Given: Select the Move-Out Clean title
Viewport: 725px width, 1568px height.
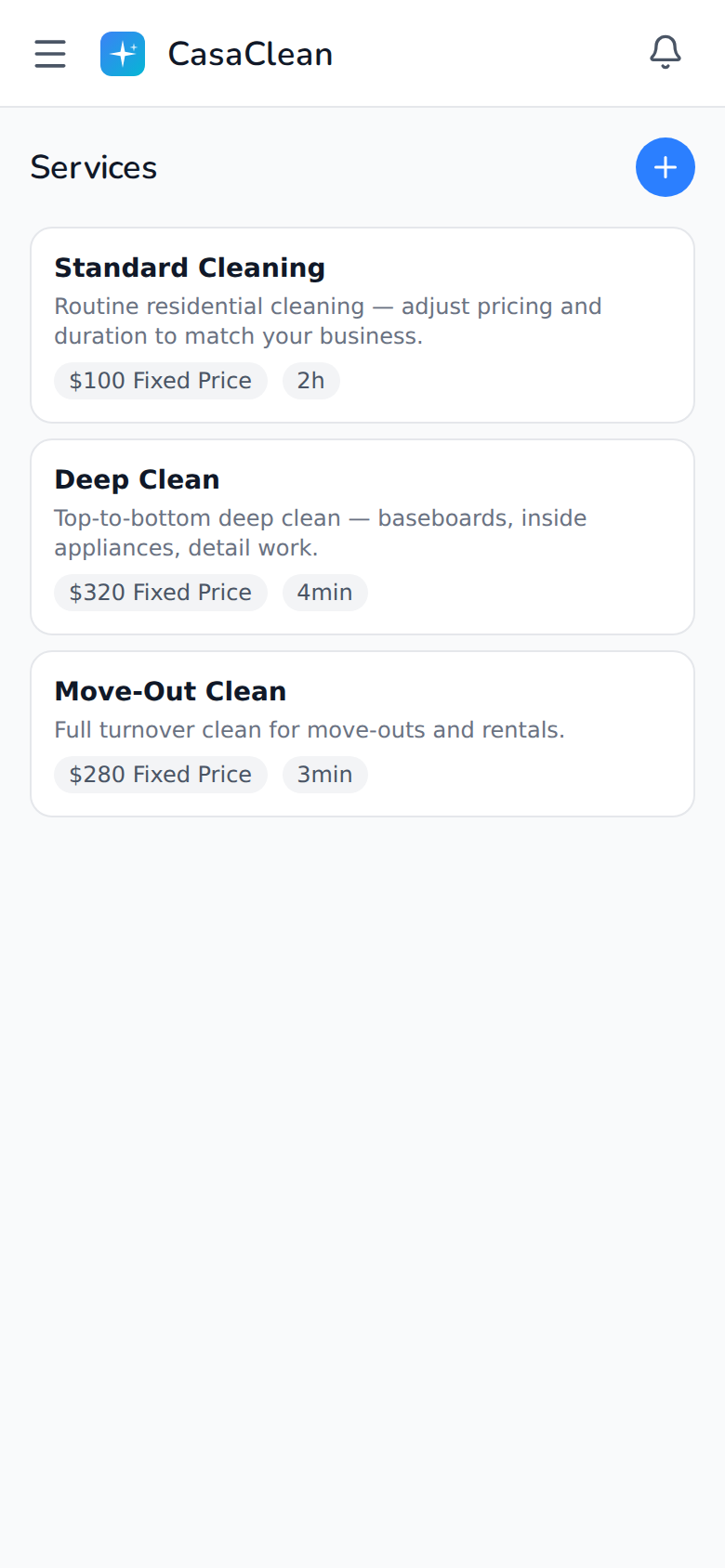Looking at the screenshot, I should click(x=170, y=691).
